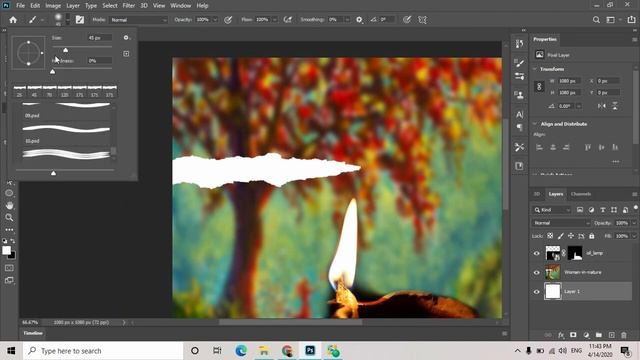Click the foreground color swatch
This screenshot has height=360, width=640.
[x=6, y=250]
